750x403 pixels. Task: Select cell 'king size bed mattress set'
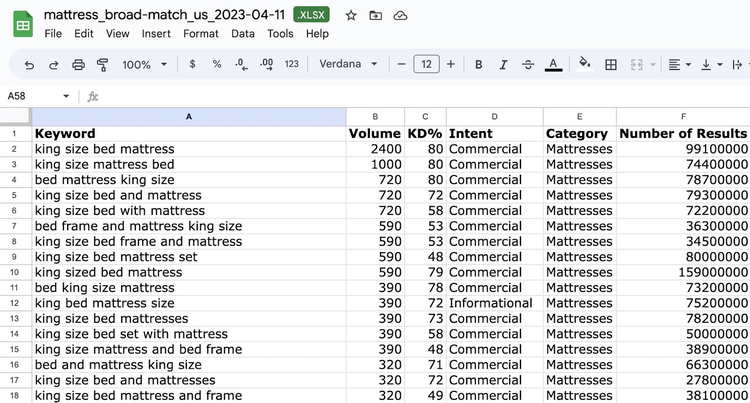(189, 257)
